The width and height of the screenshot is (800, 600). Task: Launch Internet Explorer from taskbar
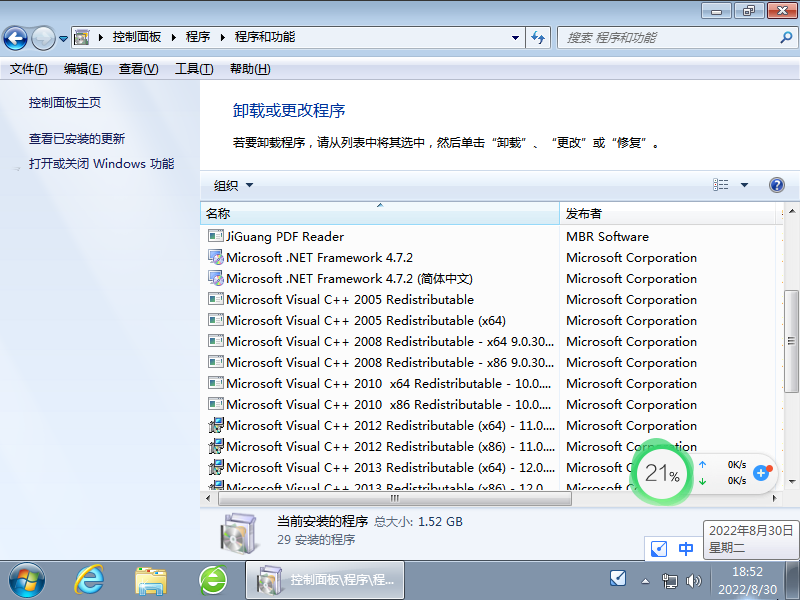(89, 580)
